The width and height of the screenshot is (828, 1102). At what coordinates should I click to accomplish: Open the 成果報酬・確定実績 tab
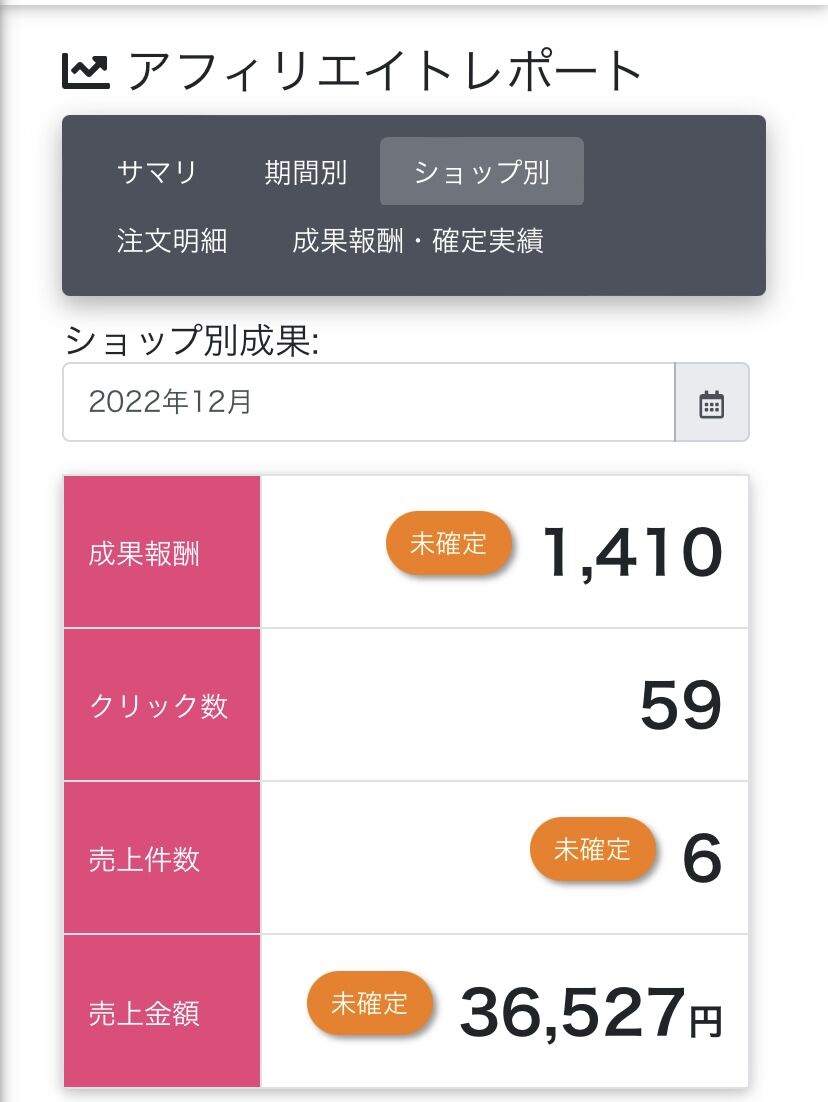coord(418,241)
